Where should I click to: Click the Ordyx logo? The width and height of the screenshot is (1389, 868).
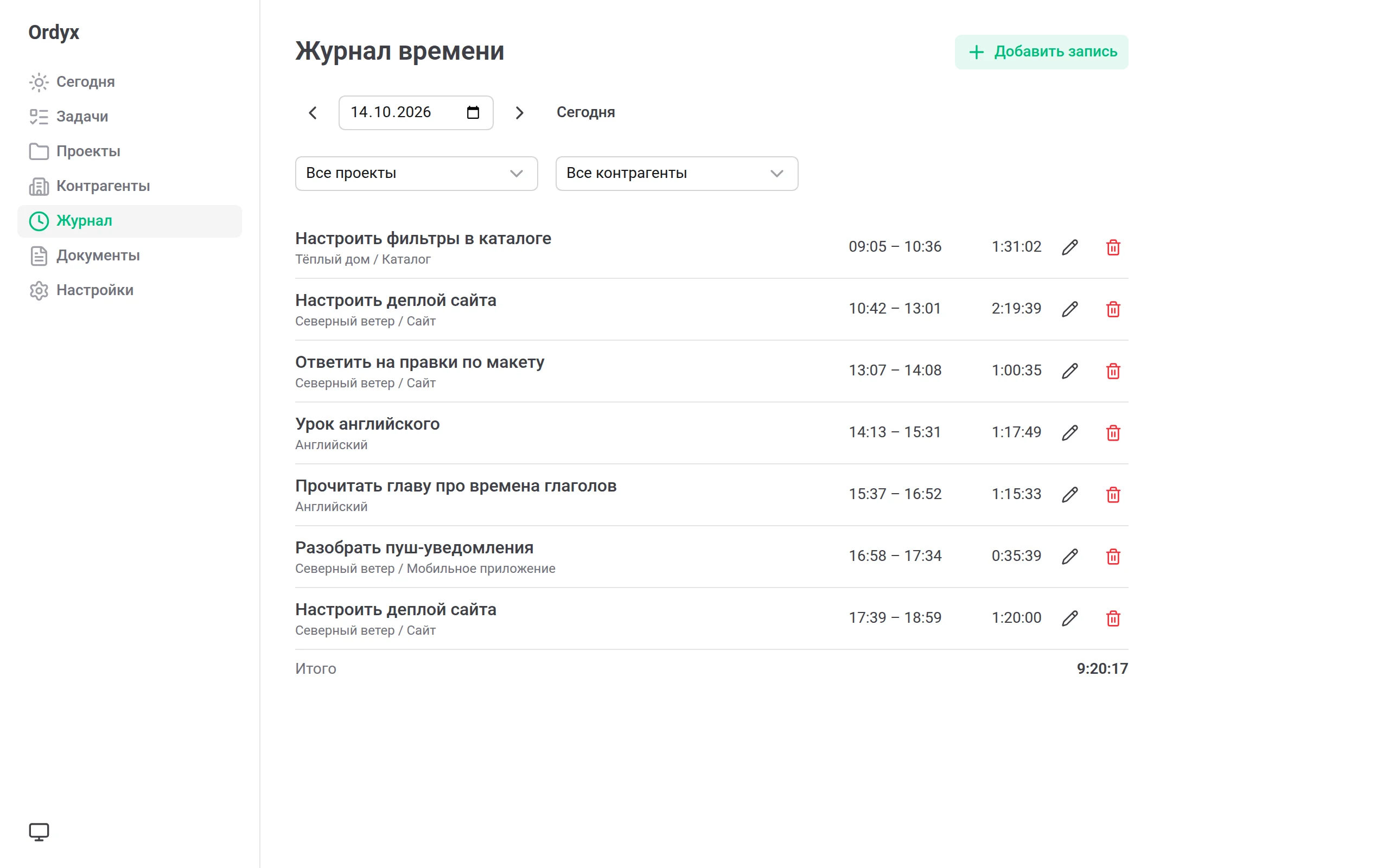click(53, 32)
